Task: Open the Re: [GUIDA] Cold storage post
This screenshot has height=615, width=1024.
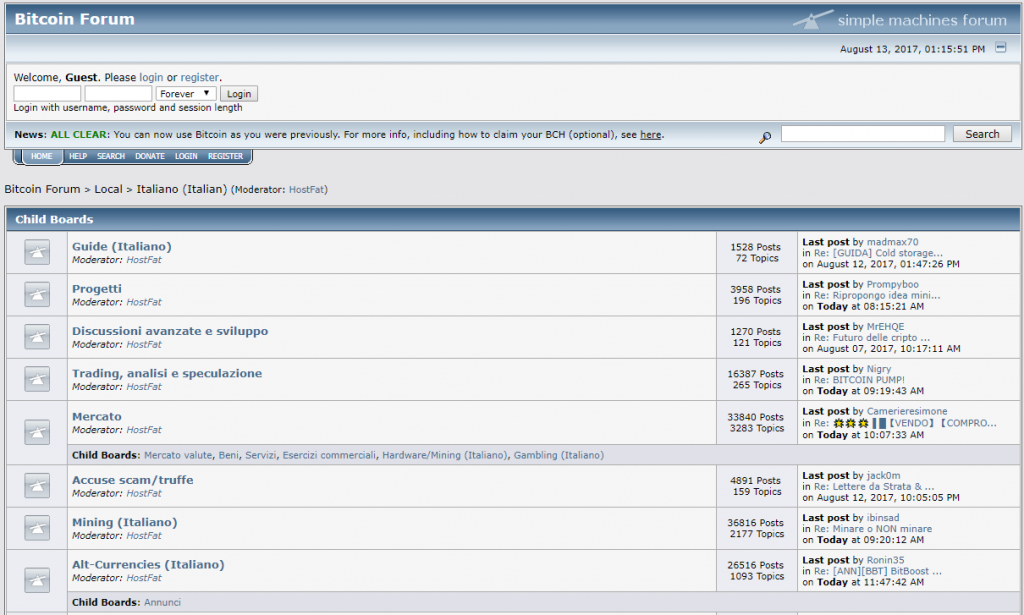Action: (x=878, y=253)
